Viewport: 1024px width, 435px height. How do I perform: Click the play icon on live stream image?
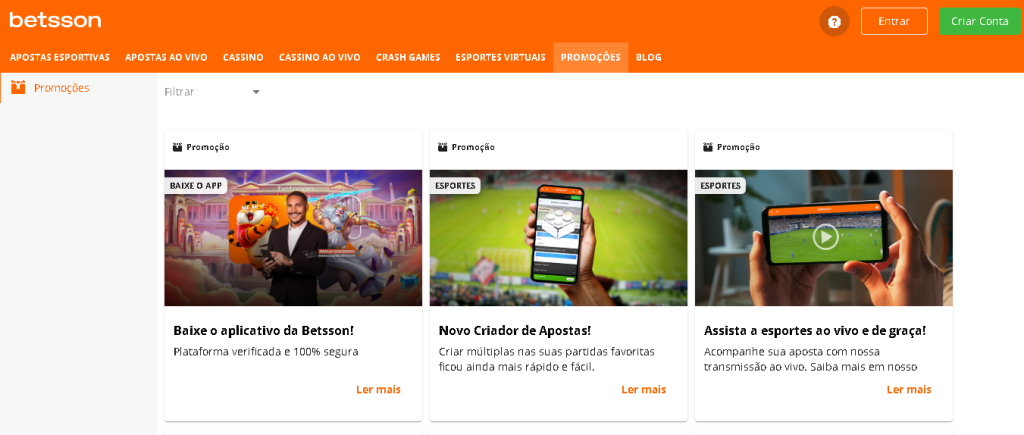(825, 236)
